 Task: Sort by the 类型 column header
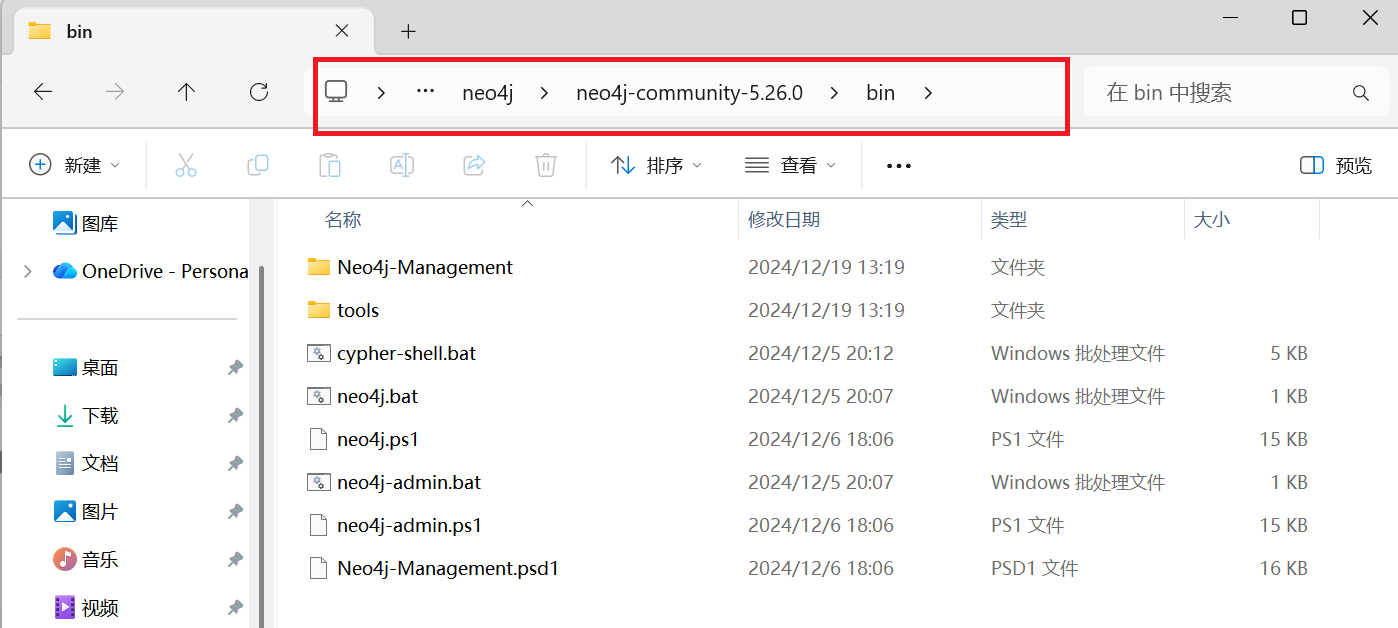pyautogui.click(x=1009, y=220)
